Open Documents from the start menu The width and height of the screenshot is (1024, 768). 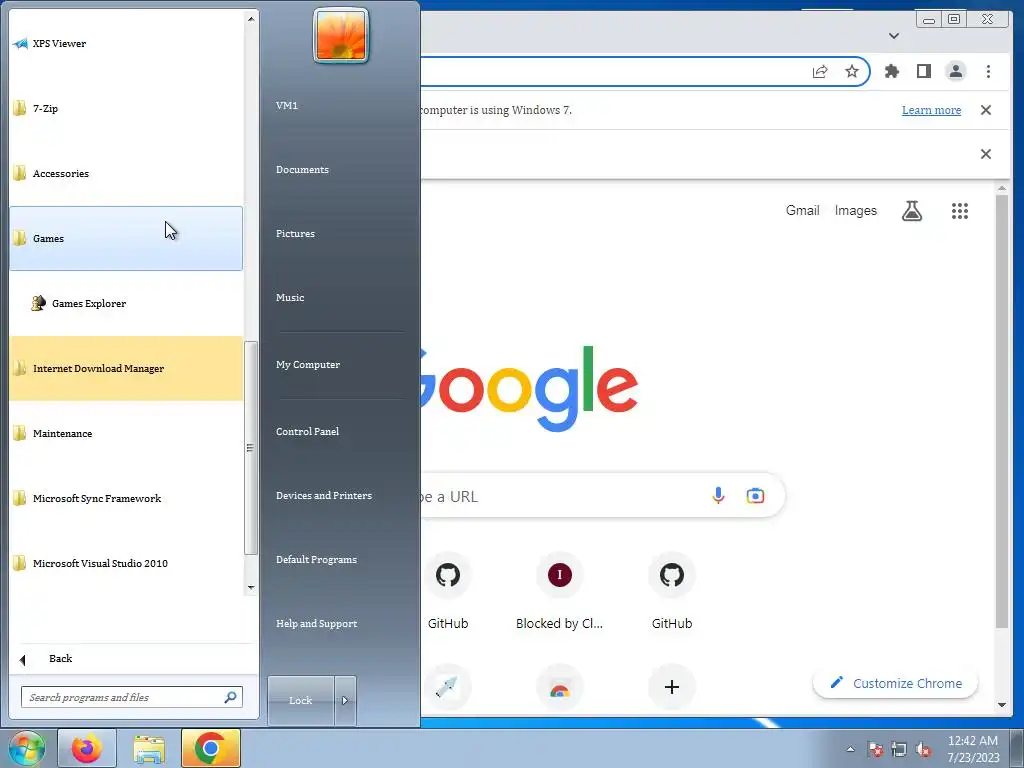coord(302,170)
